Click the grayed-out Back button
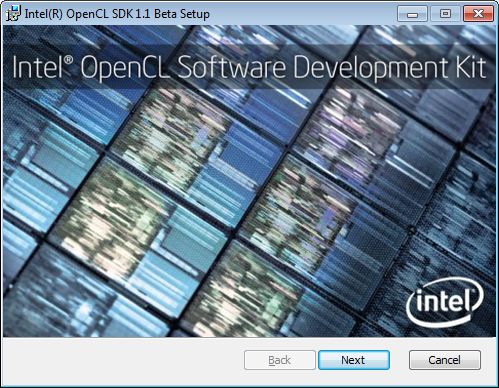Screen dimensions: 499x388 [280, 360]
